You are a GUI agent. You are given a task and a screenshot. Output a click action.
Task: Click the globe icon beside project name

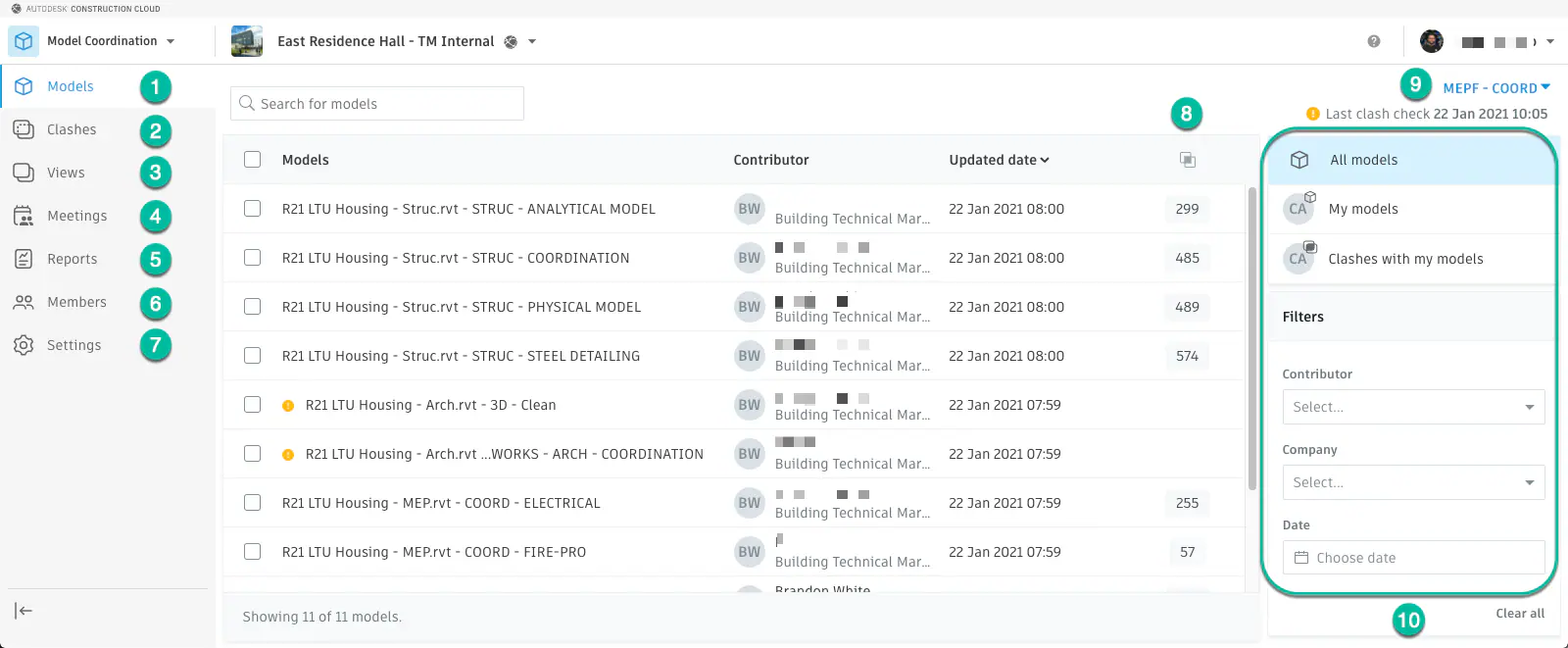(511, 42)
